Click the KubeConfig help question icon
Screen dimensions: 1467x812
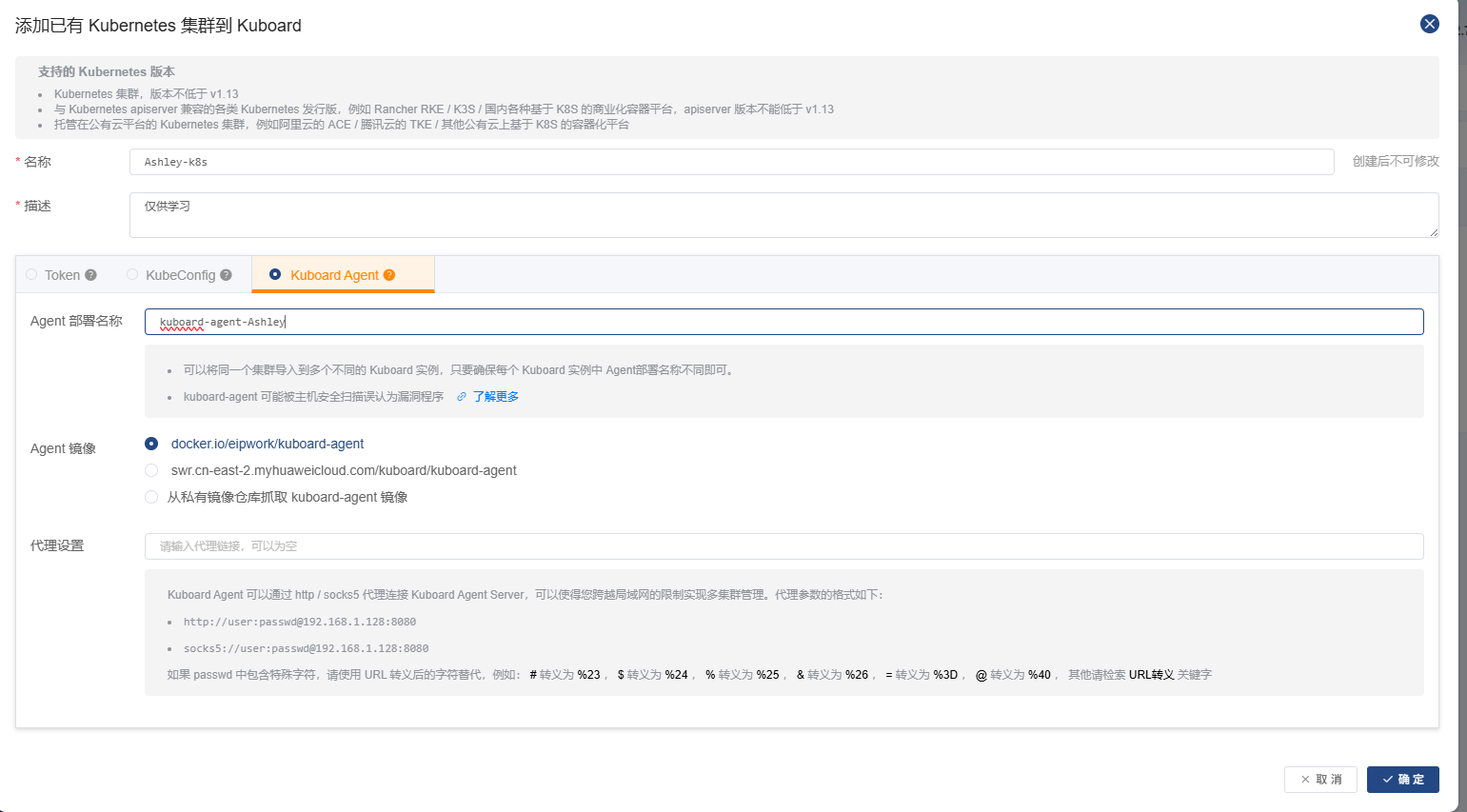coord(226,275)
